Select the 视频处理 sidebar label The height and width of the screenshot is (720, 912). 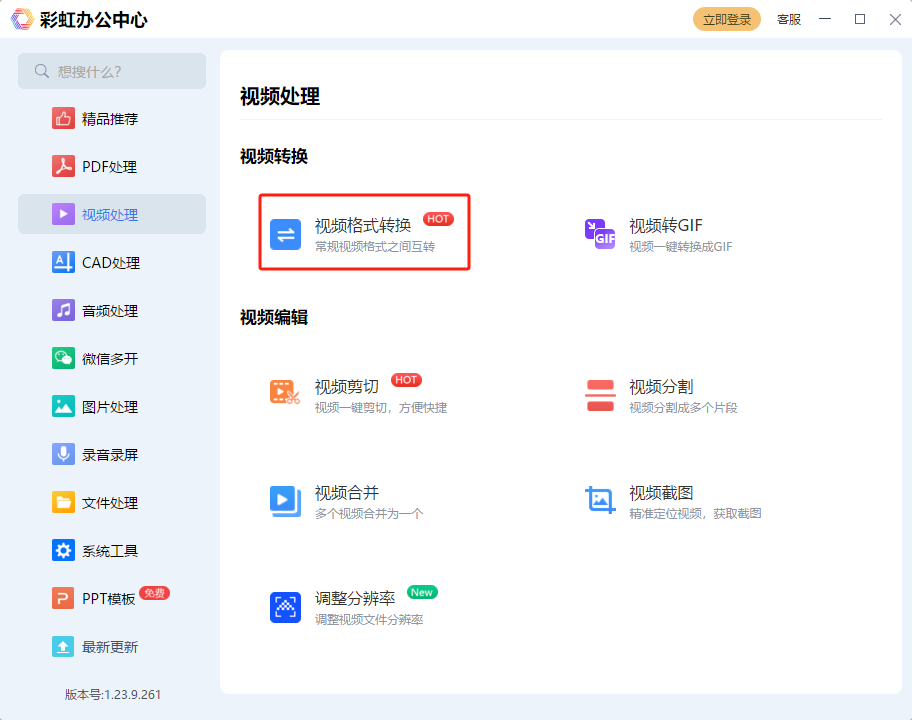click(110, 215)
